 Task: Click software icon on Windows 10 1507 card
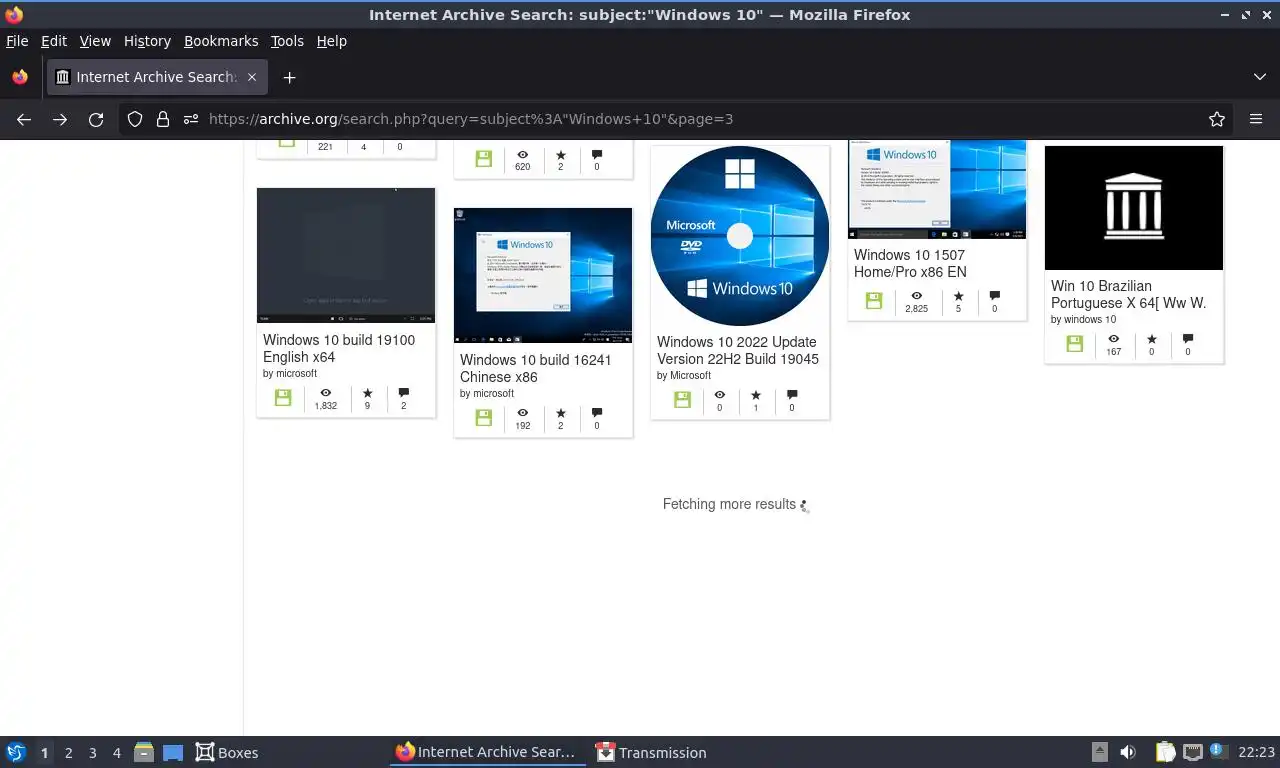[x=874, y=300]
